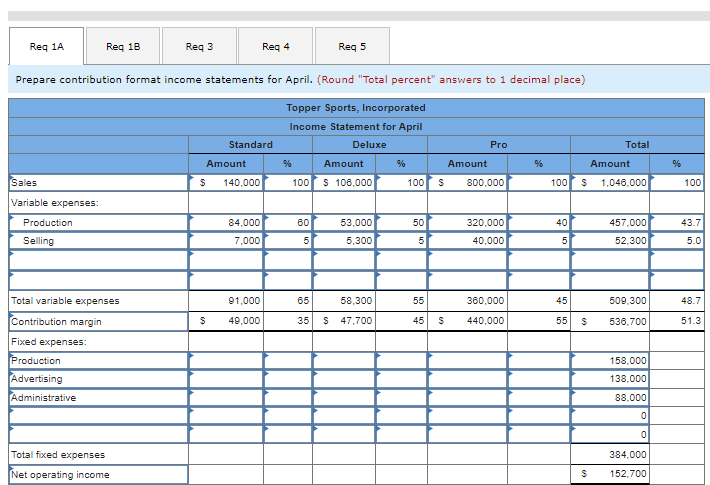Click the Total Sales amount field 1,046,000
The height and width of the screenshot is (485, 710).
coord(610,182)
